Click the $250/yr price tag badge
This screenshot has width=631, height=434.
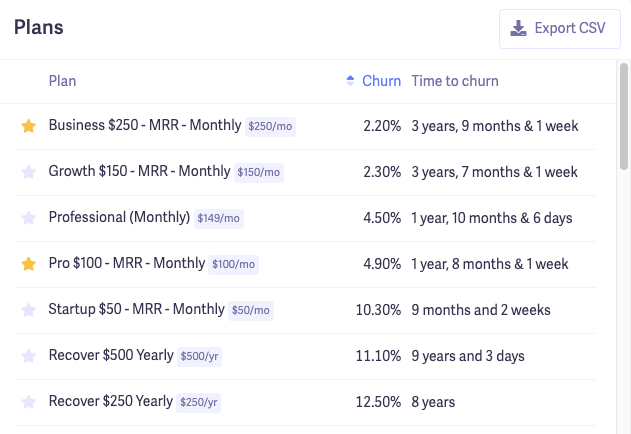[x=198, y=403]
